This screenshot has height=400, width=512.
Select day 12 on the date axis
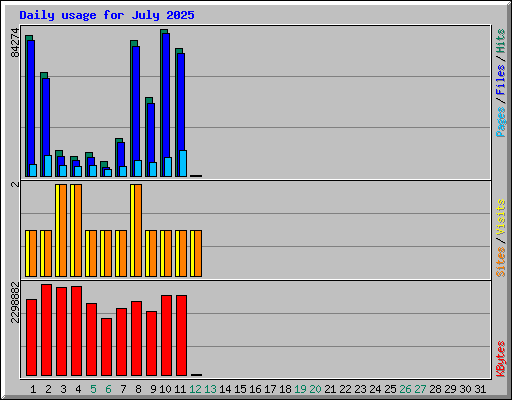[x=195, y=389]
